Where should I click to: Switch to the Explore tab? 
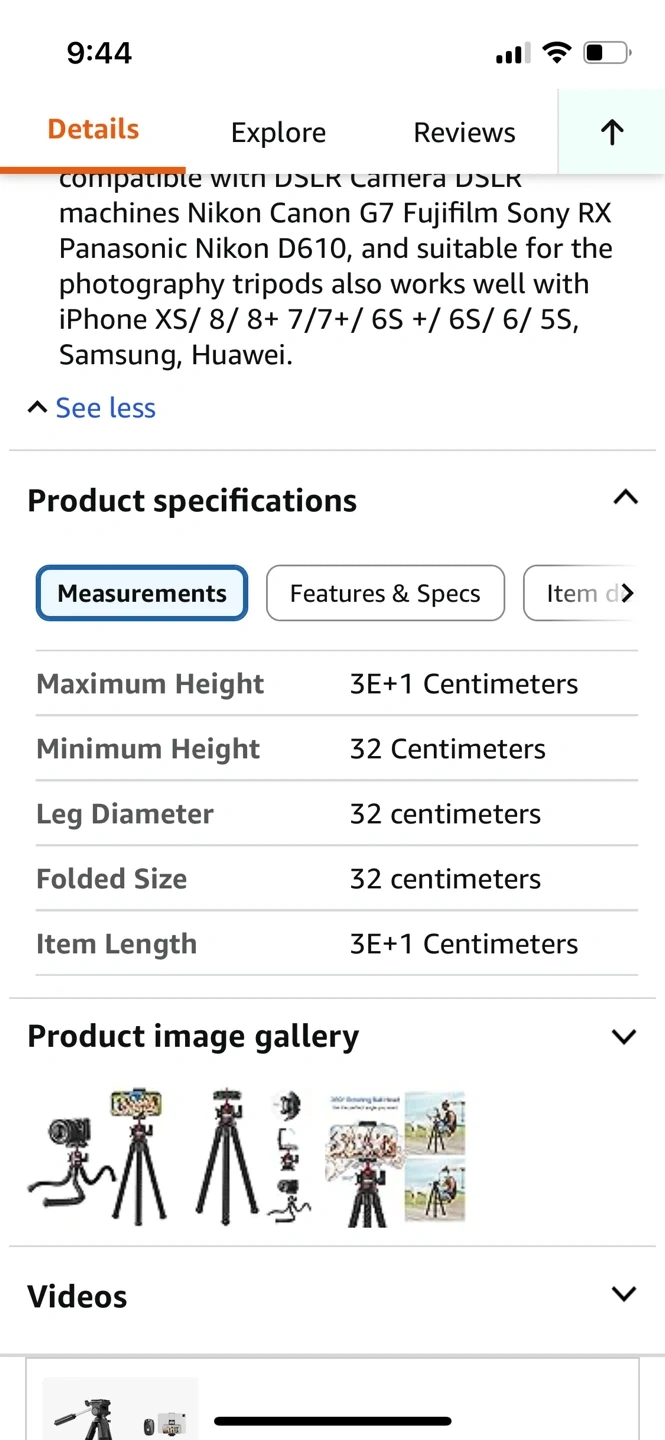coord(278,133)
